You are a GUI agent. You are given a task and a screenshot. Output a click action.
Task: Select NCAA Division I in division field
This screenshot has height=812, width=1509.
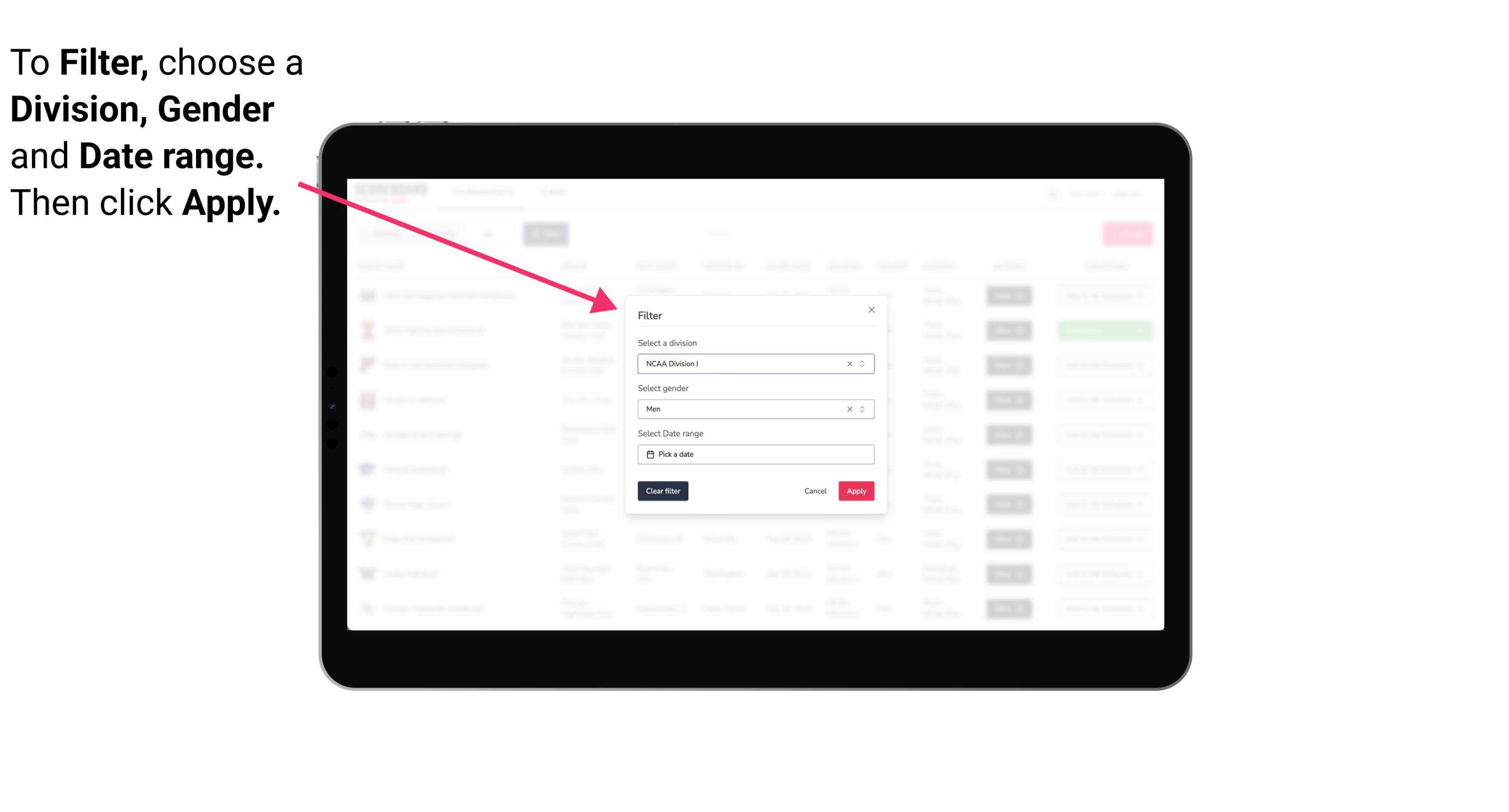754,363
